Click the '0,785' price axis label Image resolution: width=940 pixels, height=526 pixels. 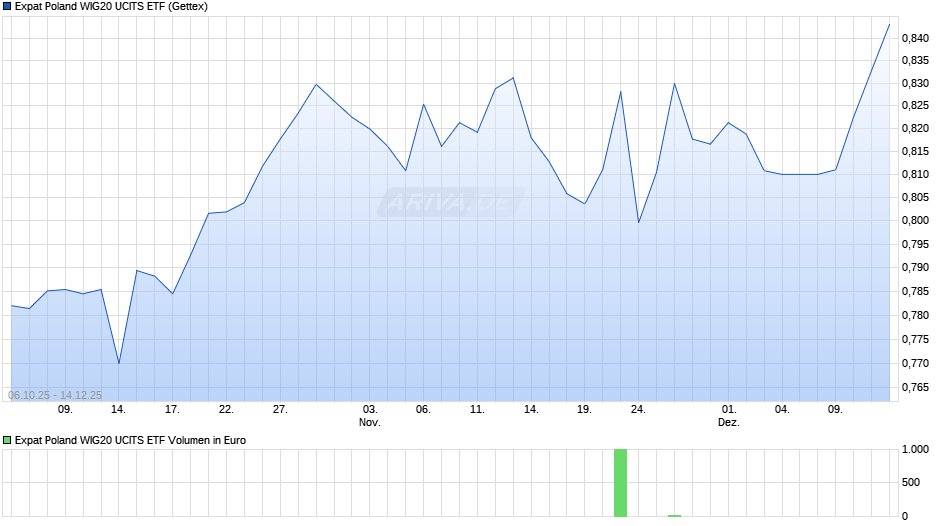(915, 291)
